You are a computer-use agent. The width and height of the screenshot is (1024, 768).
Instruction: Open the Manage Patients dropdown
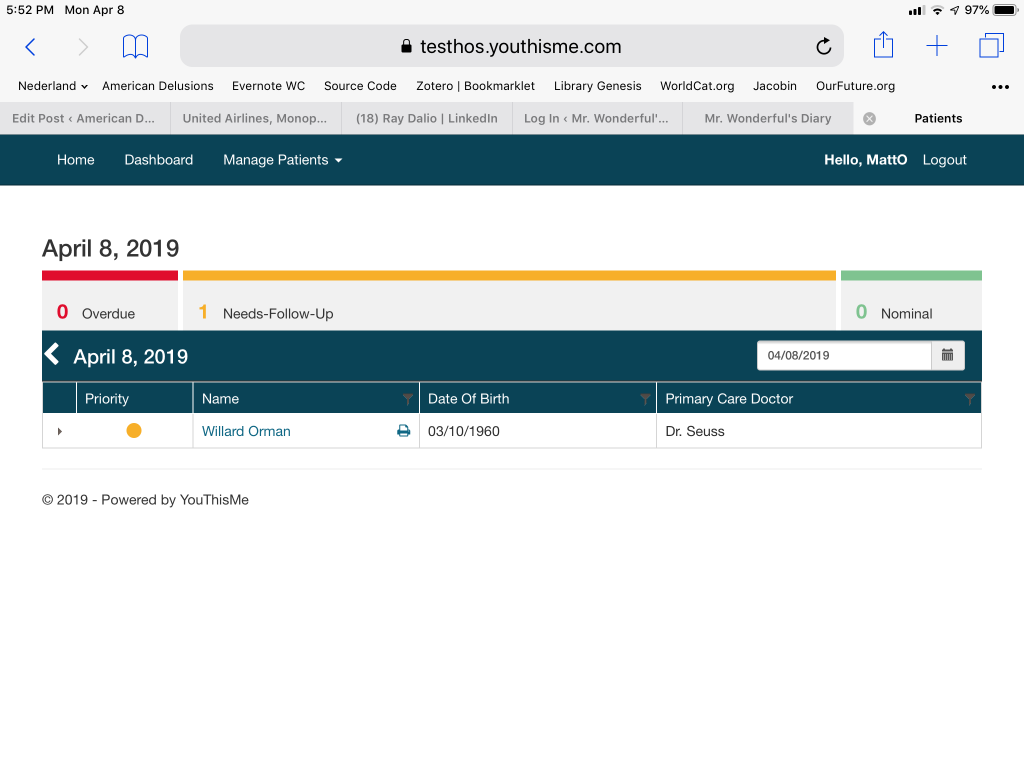(282, 160)
